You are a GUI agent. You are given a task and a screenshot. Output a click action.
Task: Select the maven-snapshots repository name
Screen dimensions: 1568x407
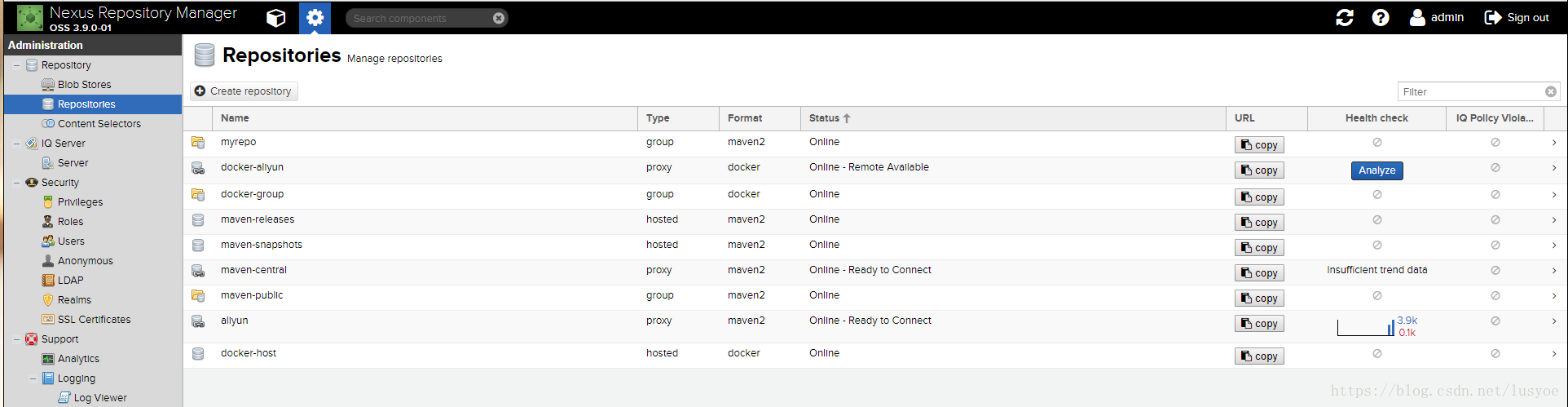click(x=262, y=245)
